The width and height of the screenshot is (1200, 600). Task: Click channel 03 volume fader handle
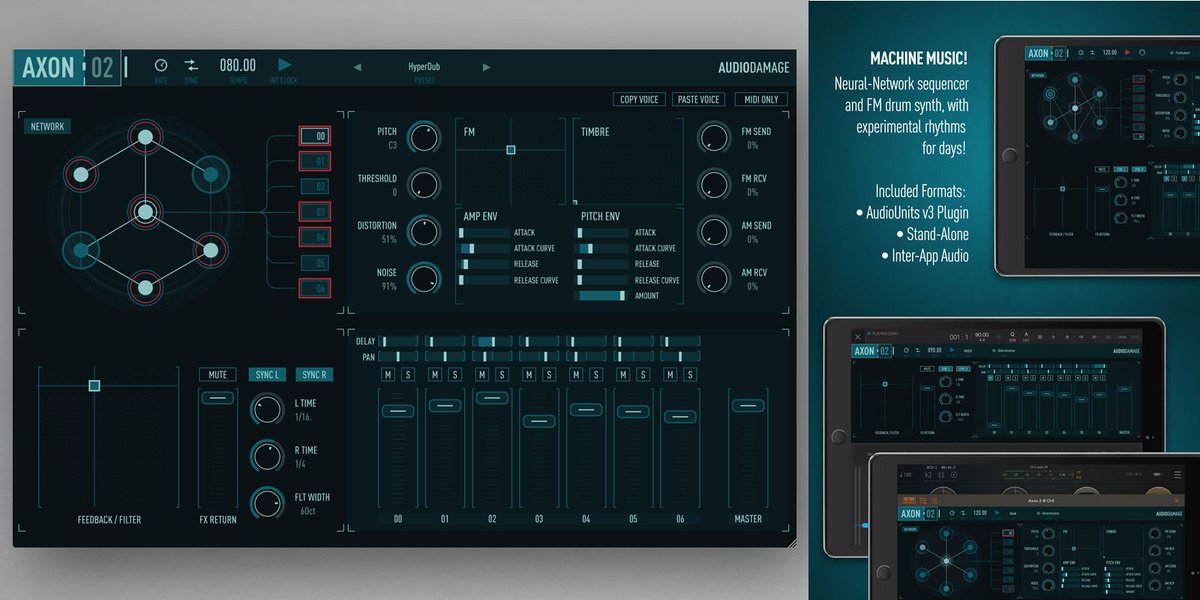click(x=539, y=421)
